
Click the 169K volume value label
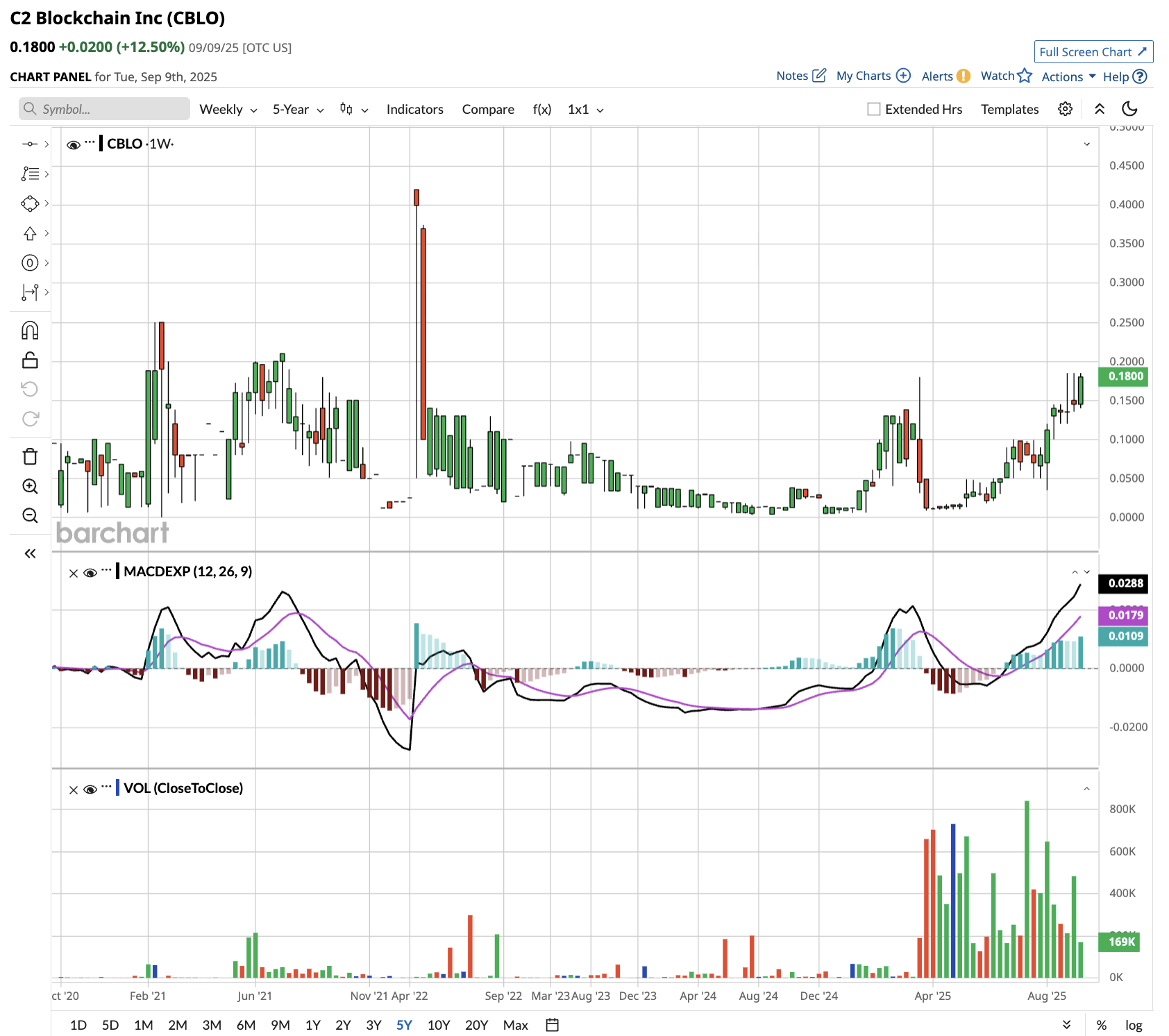tap(1120, 942)
